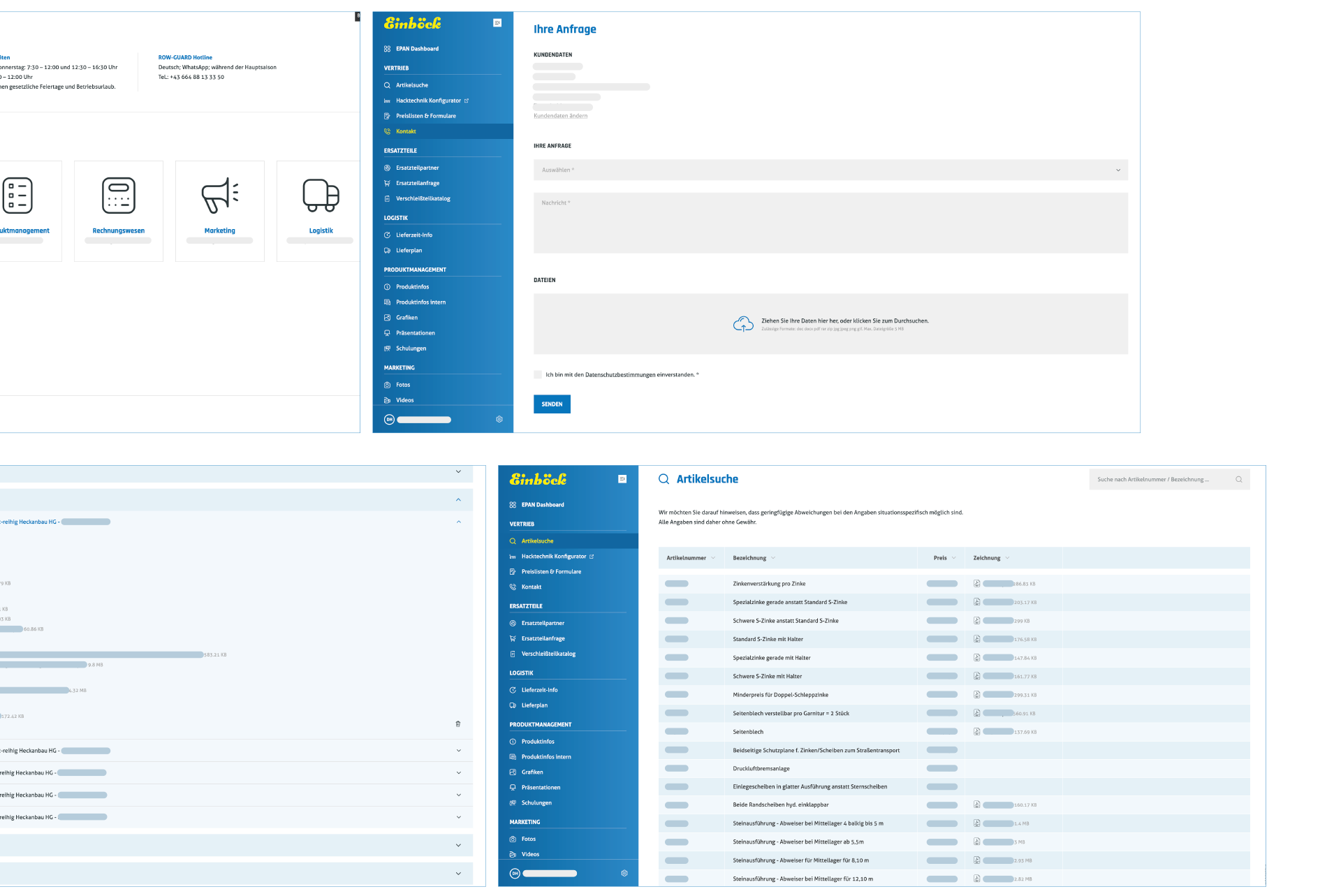Click into the Nachricht message field

click(830, 223)
